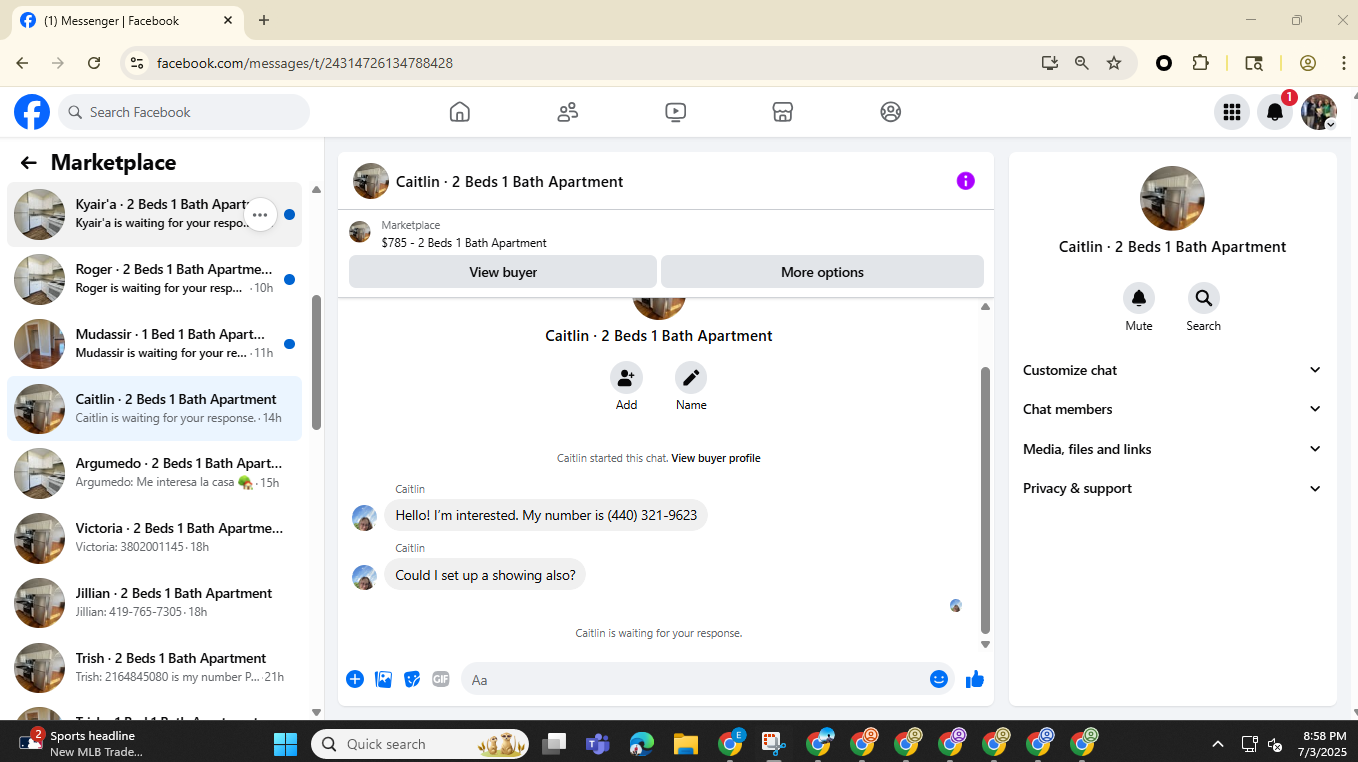
Task: Open Windows Start menu
Action: coord(285,744)
